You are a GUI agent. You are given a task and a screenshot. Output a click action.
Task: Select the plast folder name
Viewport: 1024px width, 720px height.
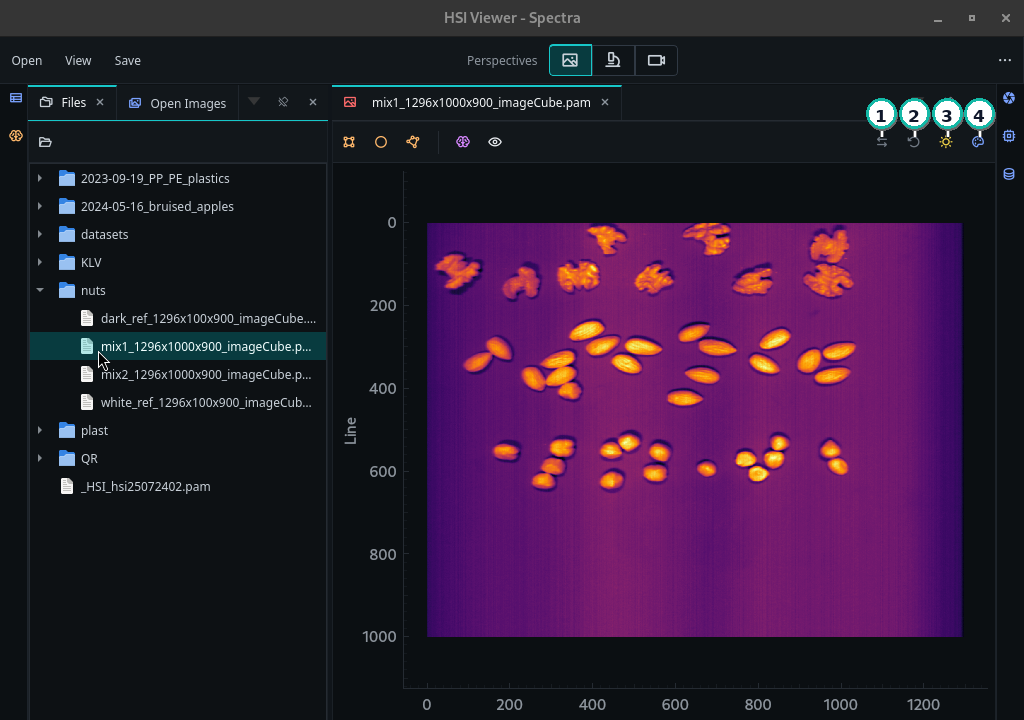[94, 431]
